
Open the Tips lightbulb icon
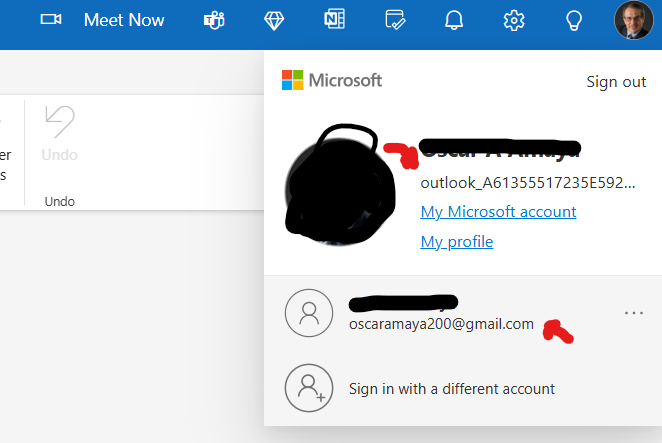tap(574, 20)
